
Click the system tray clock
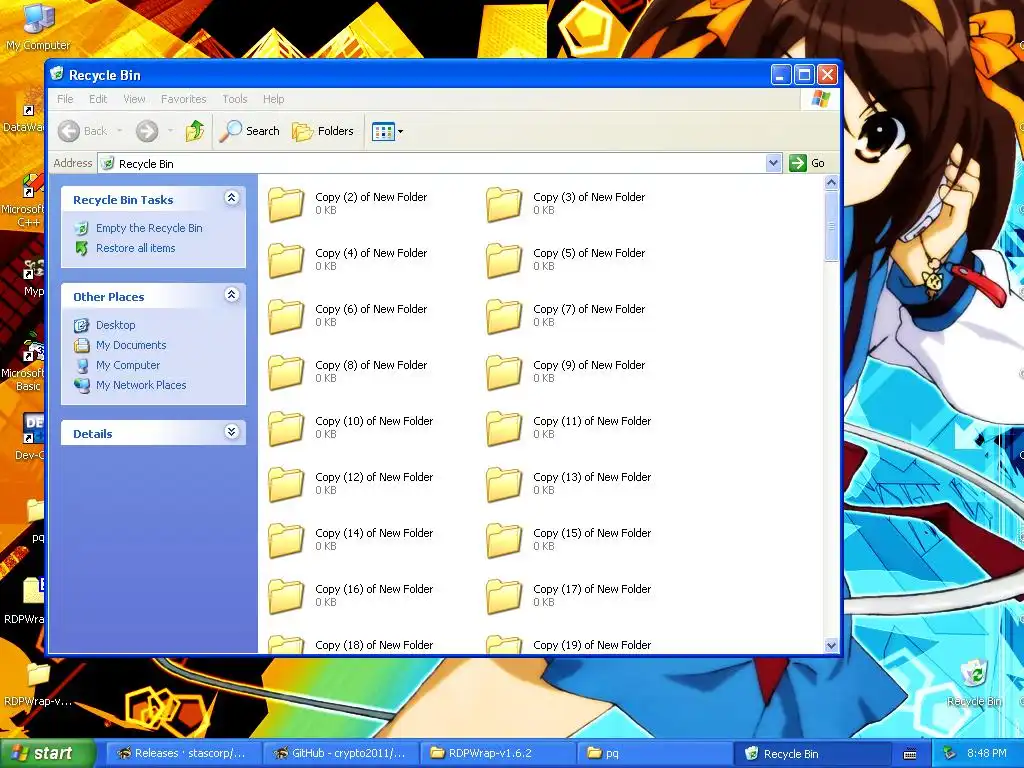987,754
